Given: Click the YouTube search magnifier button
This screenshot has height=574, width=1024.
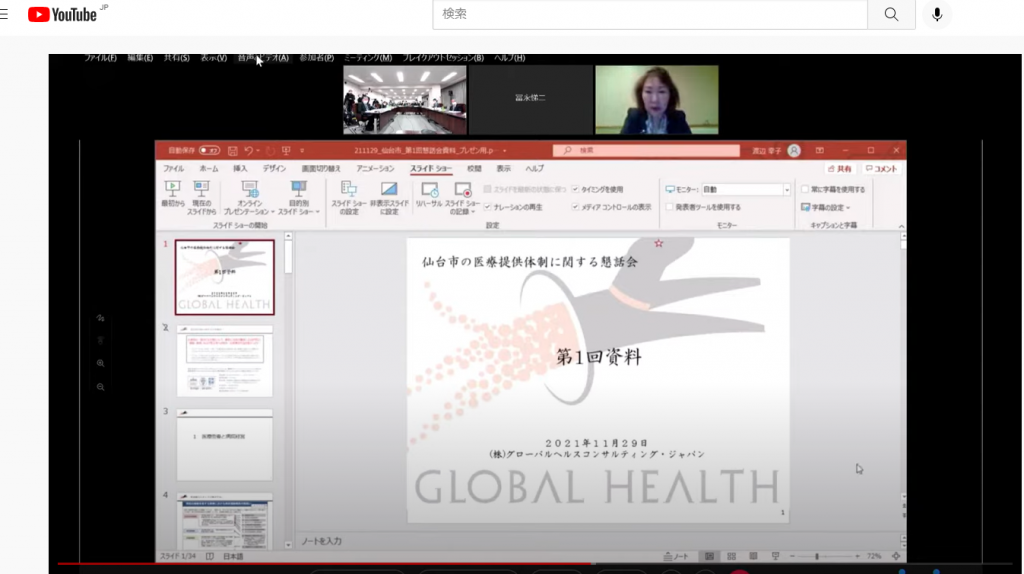Looking at the screenshot, I should (x=891, y=14).
